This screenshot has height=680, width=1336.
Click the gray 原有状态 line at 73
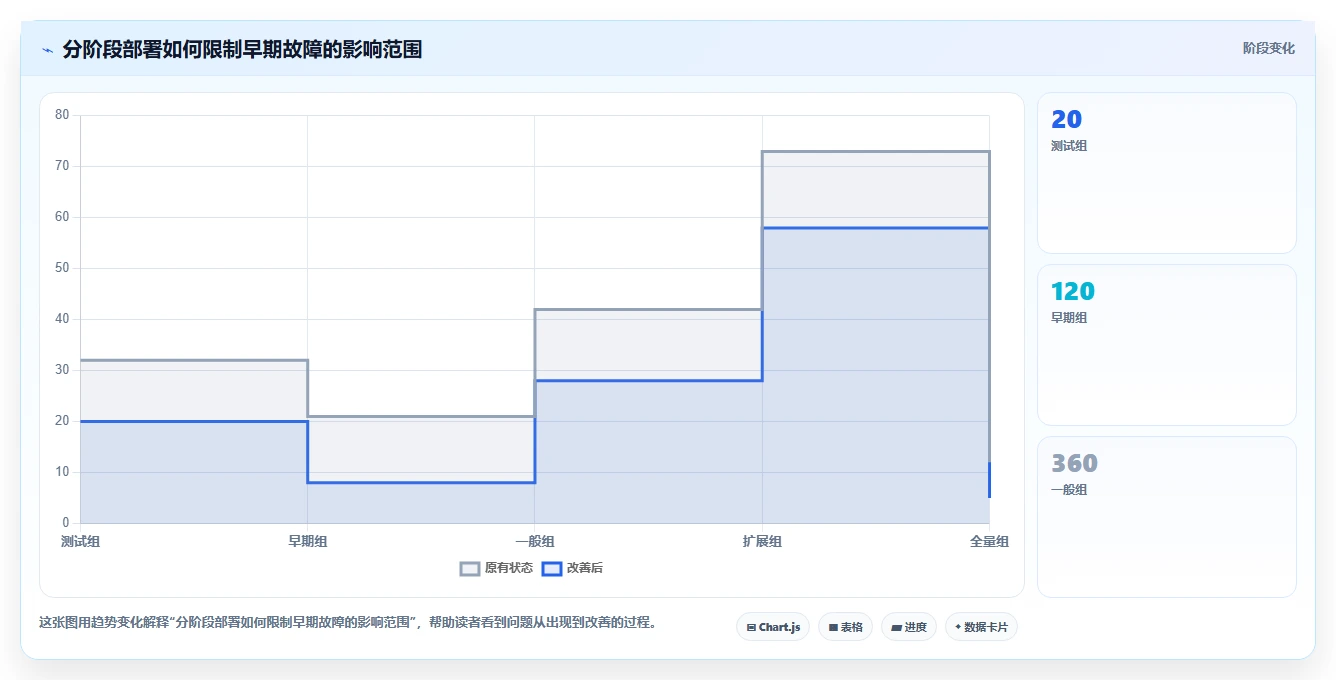876,151
